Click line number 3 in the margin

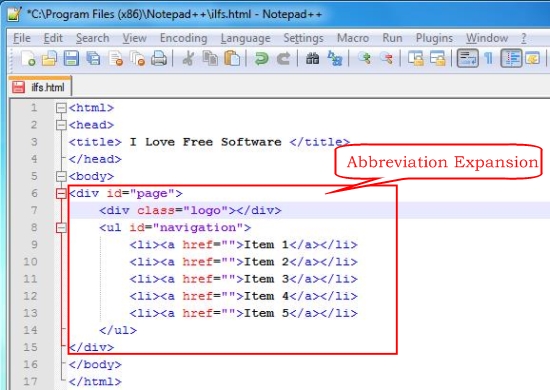click(34, 142)
